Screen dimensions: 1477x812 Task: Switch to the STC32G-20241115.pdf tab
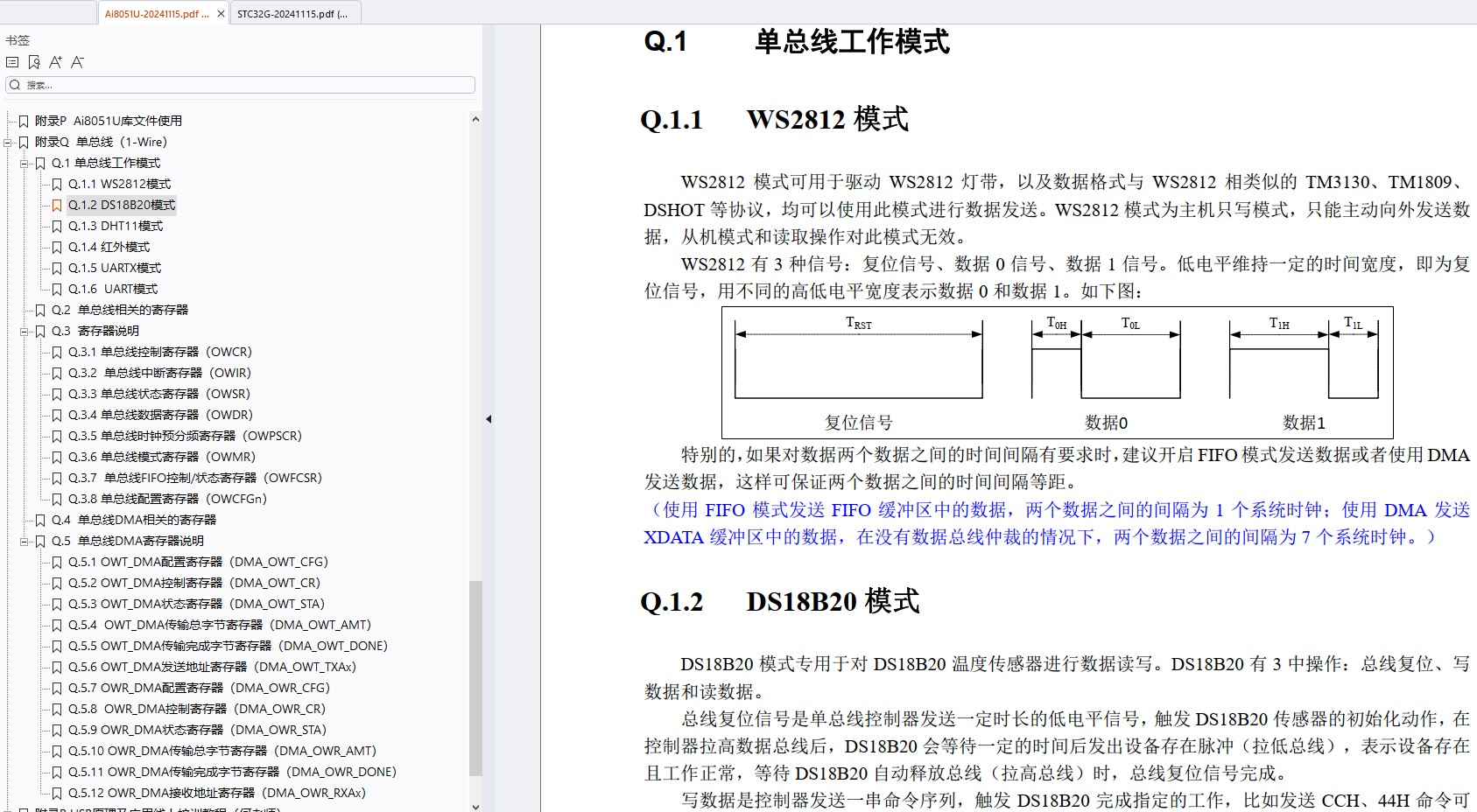coord(292,14)
